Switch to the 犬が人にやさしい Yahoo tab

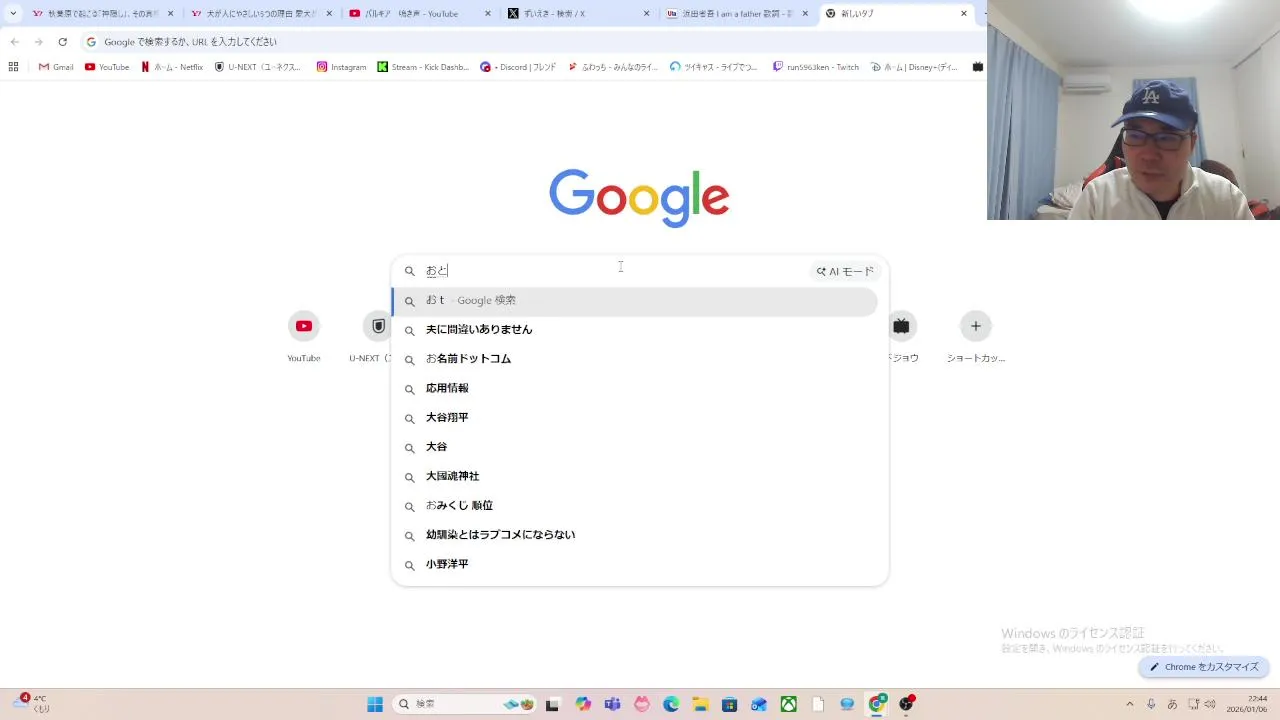pos(262,14)
